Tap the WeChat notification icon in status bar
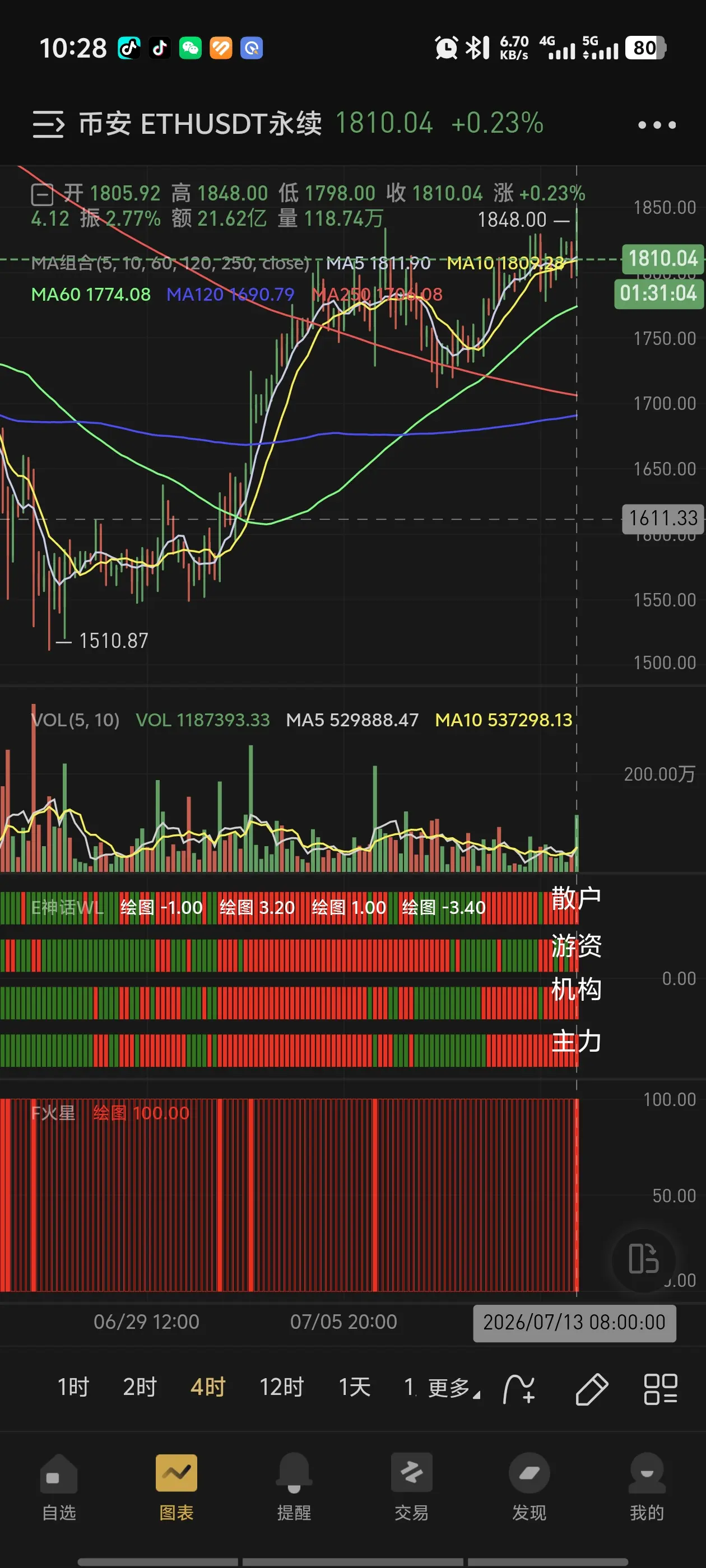Viewport: 706px width, 1568px height. (190, 48)
